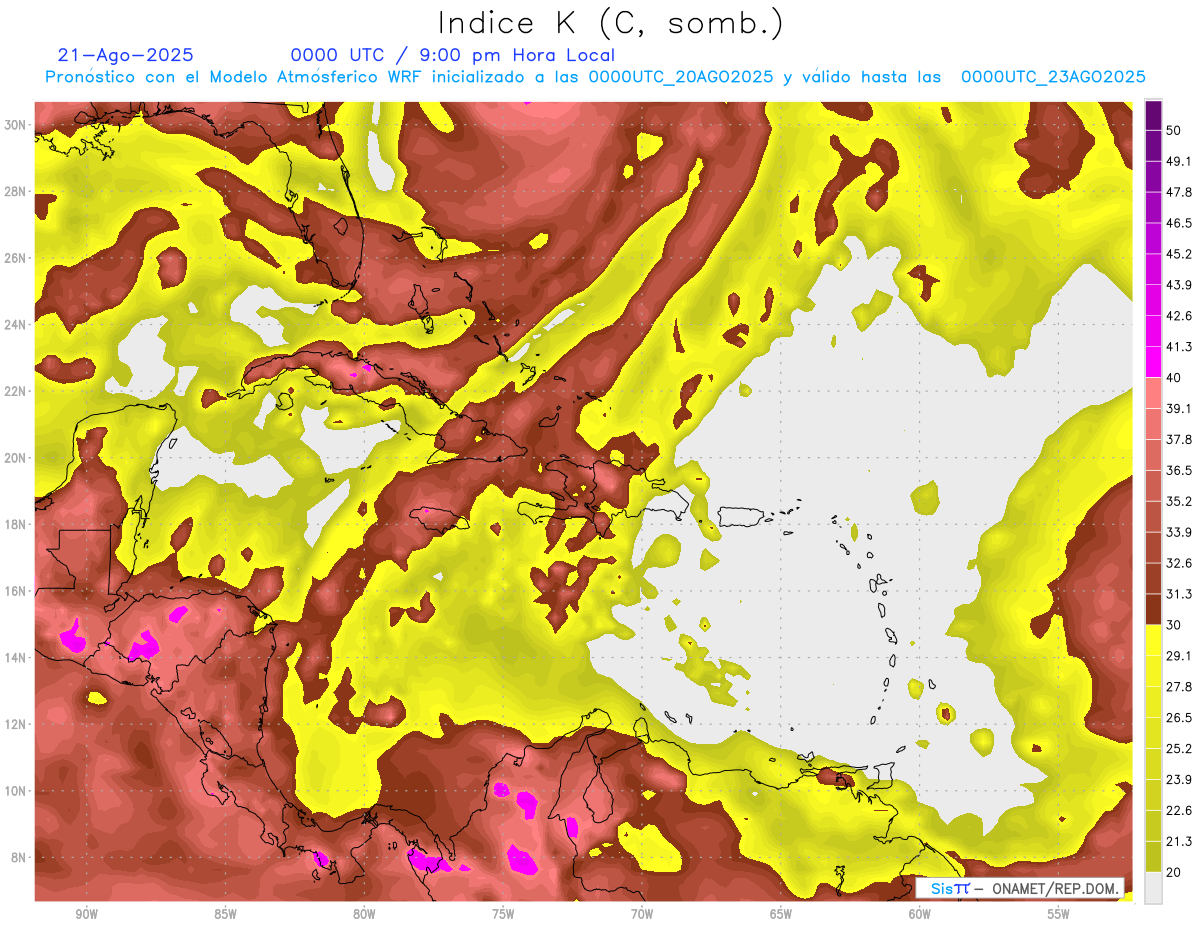The image size is (1200, 927).
Task: Click the "29.1" colorbar label
Action: pos(1179,656)
